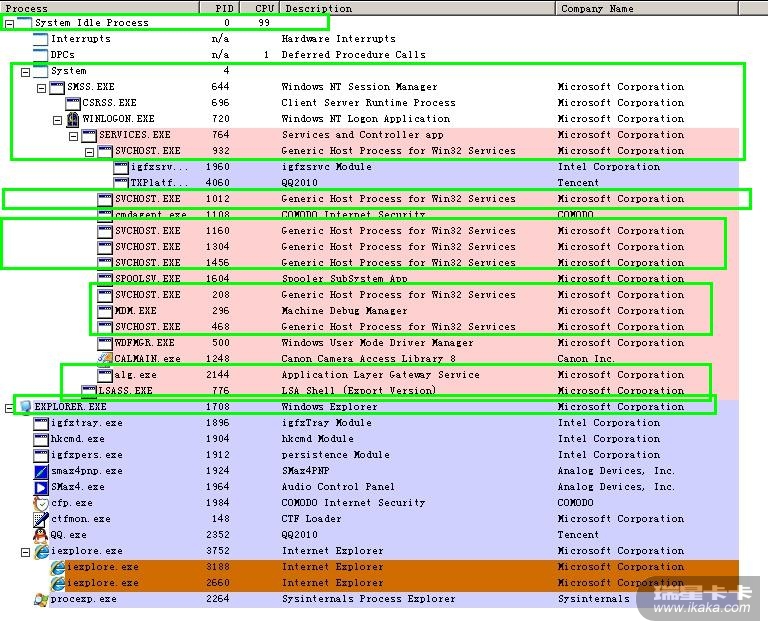
Task: Click the TXPlatf process icon
Action: 121,183
